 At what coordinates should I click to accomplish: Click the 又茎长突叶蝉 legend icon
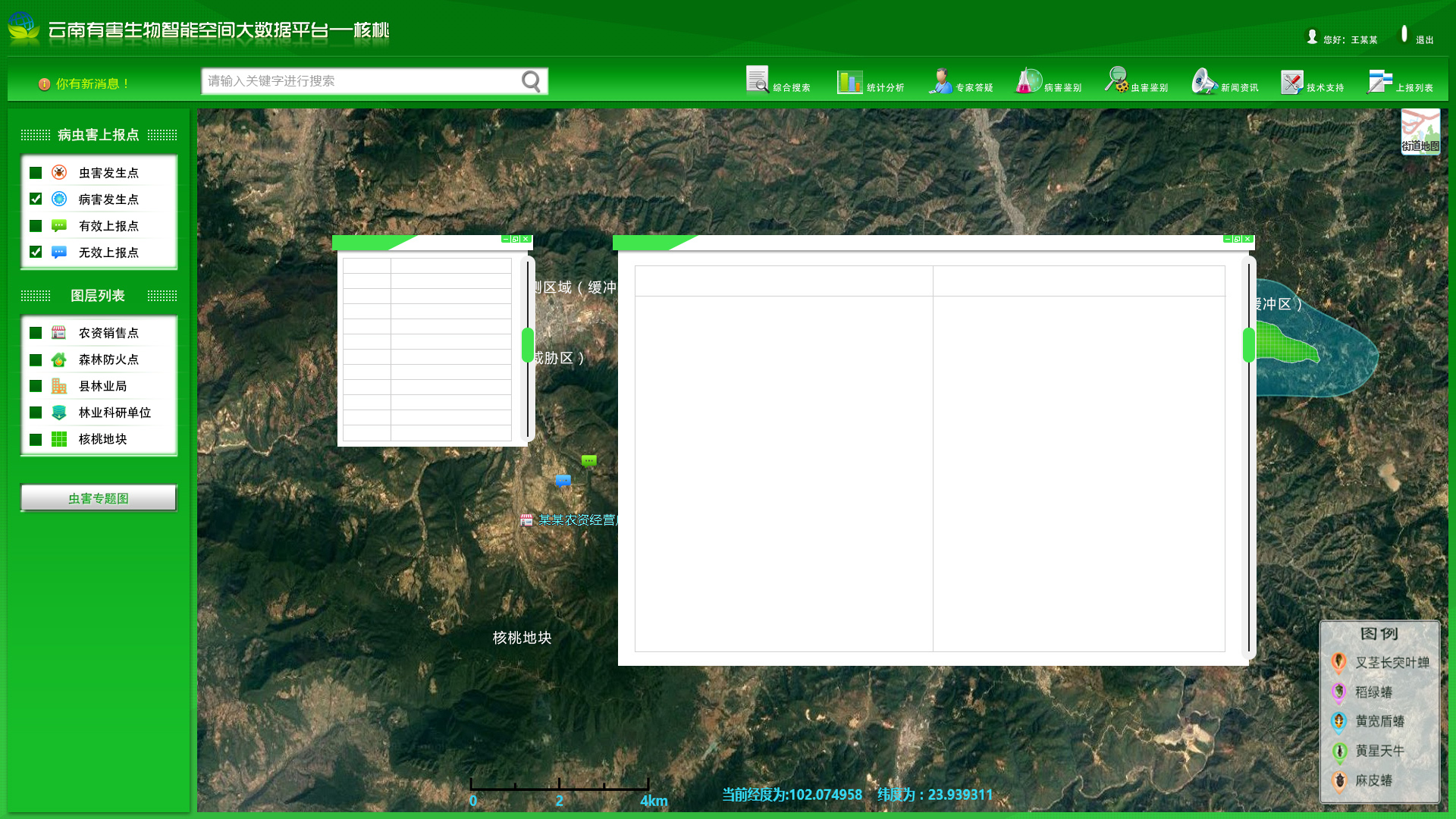point(1339,663)
